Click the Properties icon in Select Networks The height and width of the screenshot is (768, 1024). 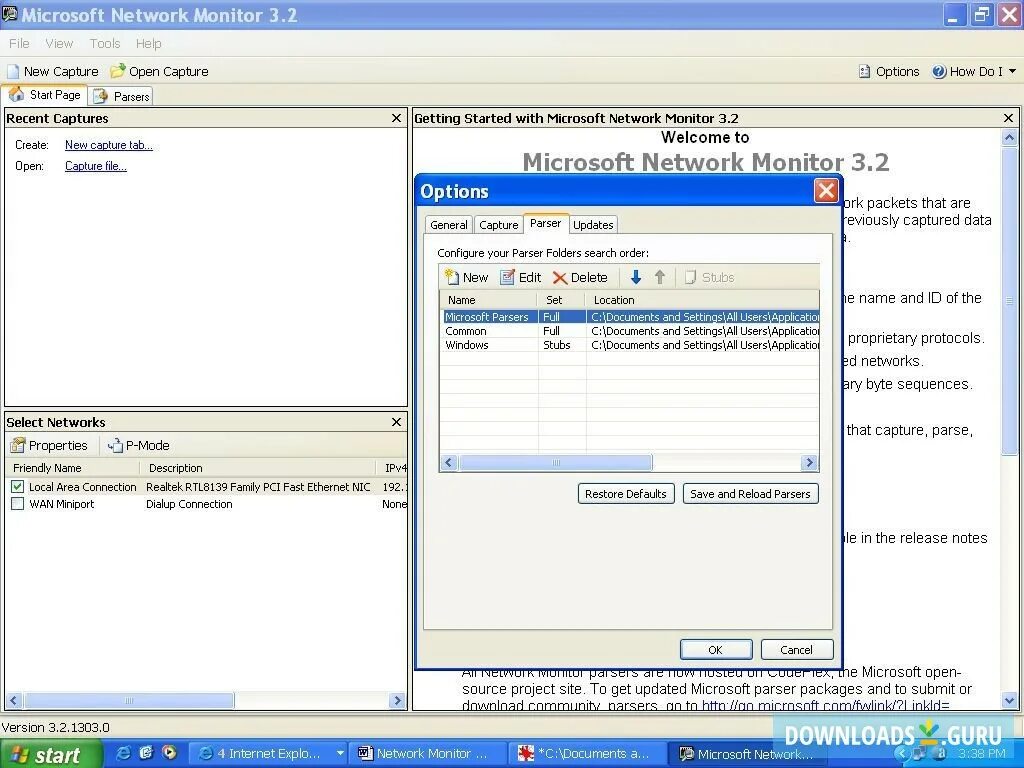click(18, 445)
